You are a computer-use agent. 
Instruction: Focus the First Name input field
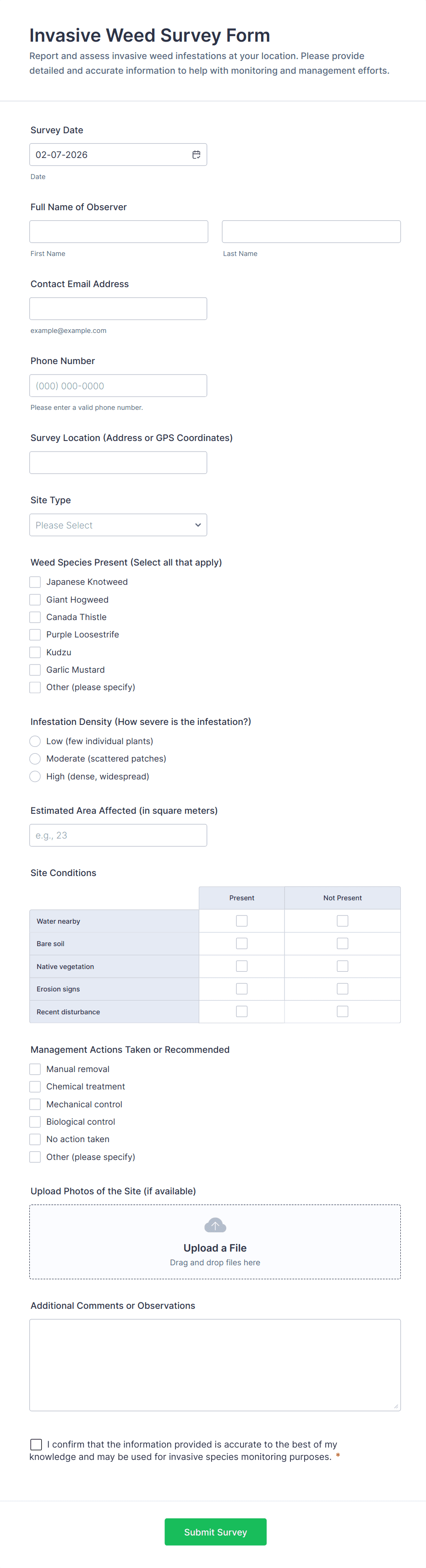point(119,231)
